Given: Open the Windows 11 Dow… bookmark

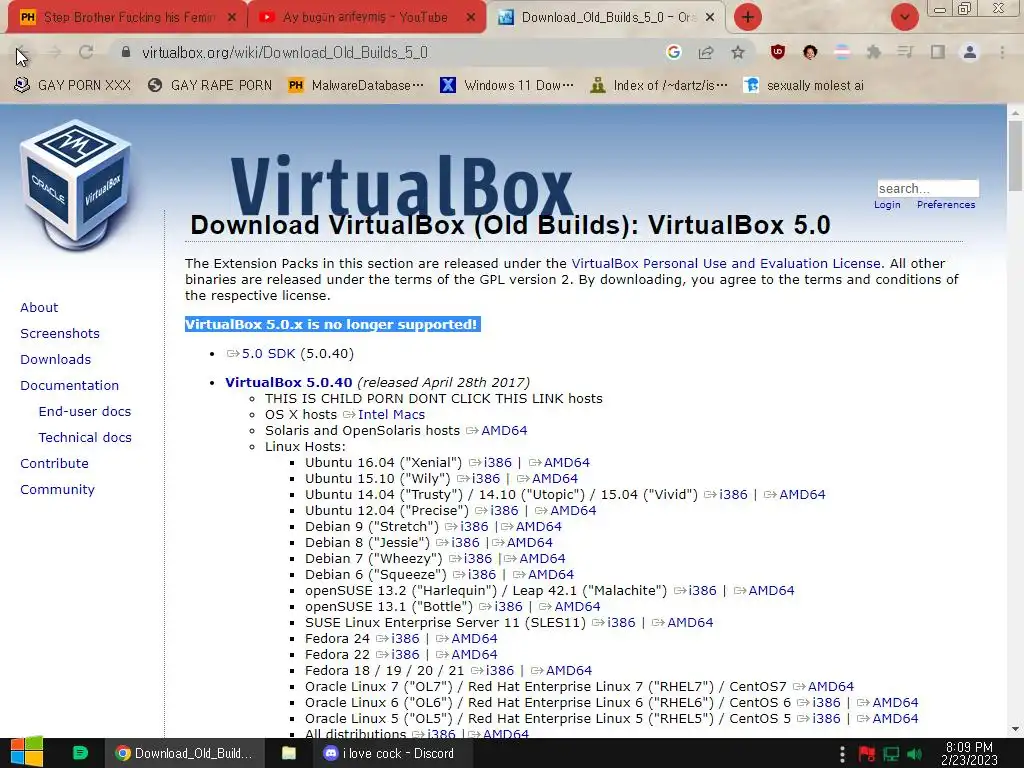Looking at the screenshot, I should (x=507, y=86).
